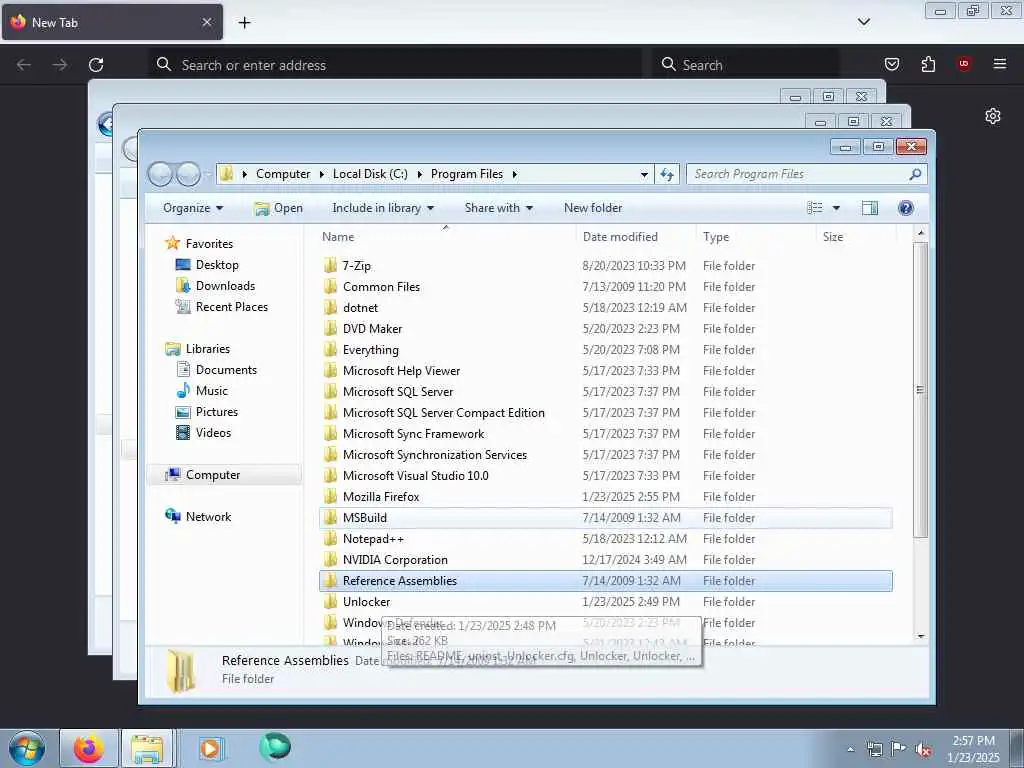Select the Notepad++ folder
1024x768 pixels.
coord(373,539)
